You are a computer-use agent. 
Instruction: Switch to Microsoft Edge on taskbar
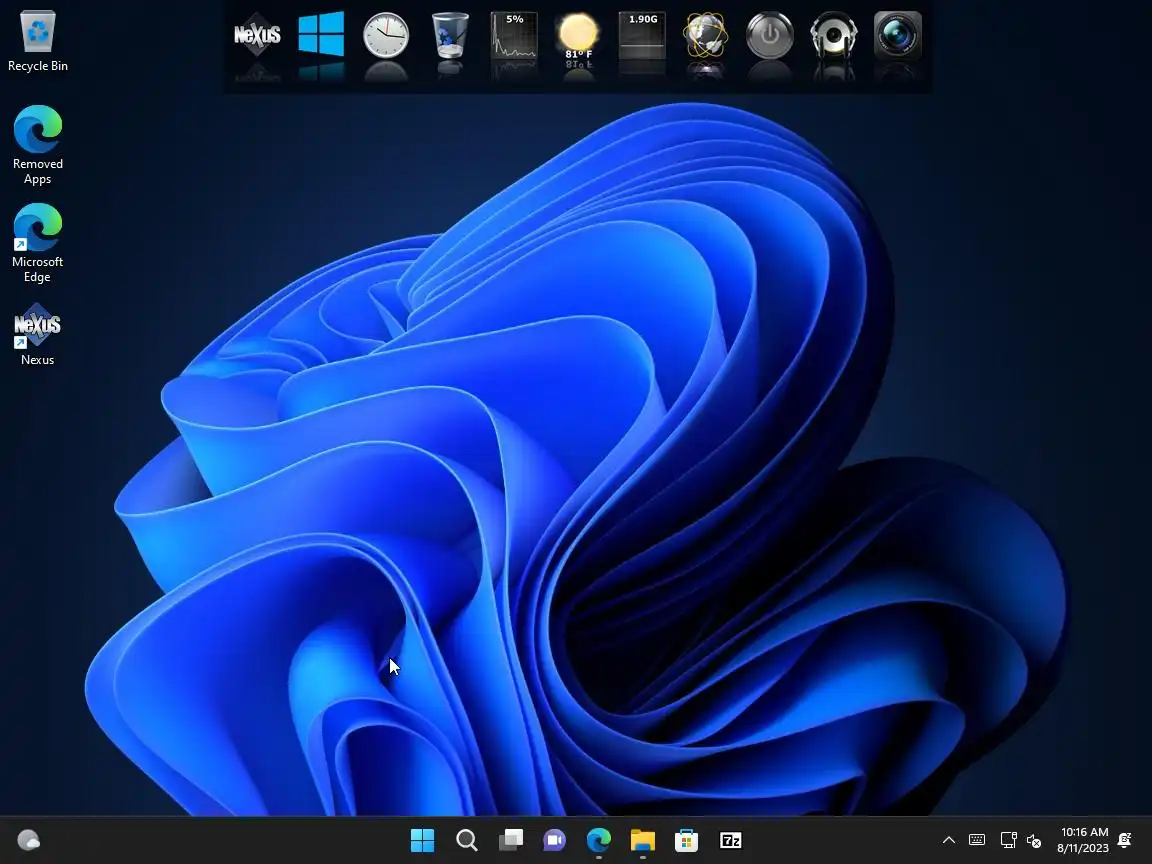[x=599, y=840]
